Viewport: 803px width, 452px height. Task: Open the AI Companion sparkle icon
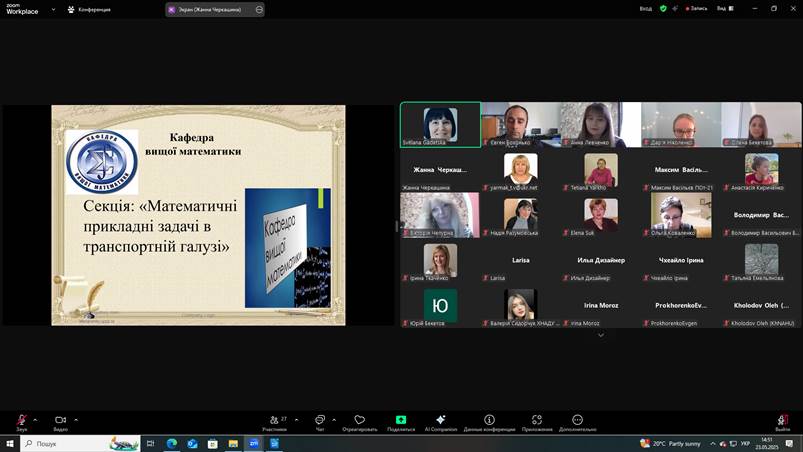tap(441, 420)
